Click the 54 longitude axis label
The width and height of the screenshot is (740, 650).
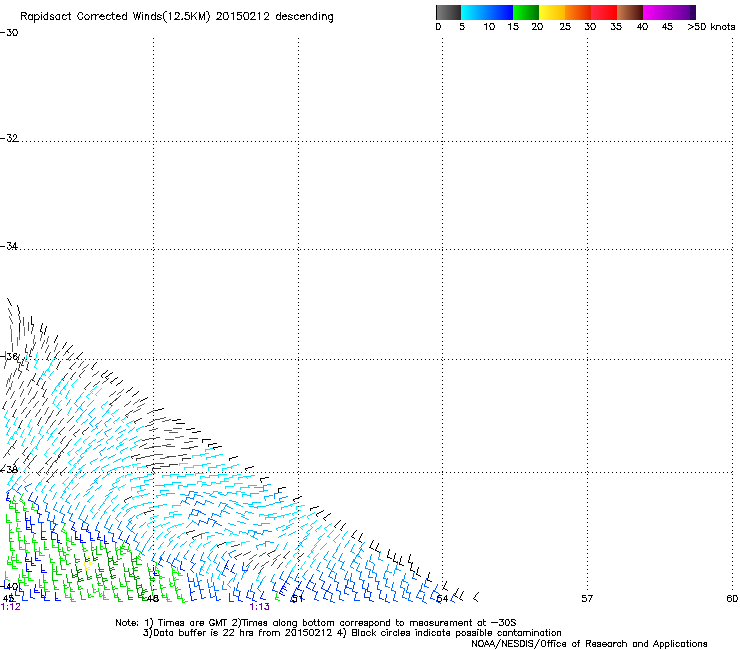[x=442, y=599]
